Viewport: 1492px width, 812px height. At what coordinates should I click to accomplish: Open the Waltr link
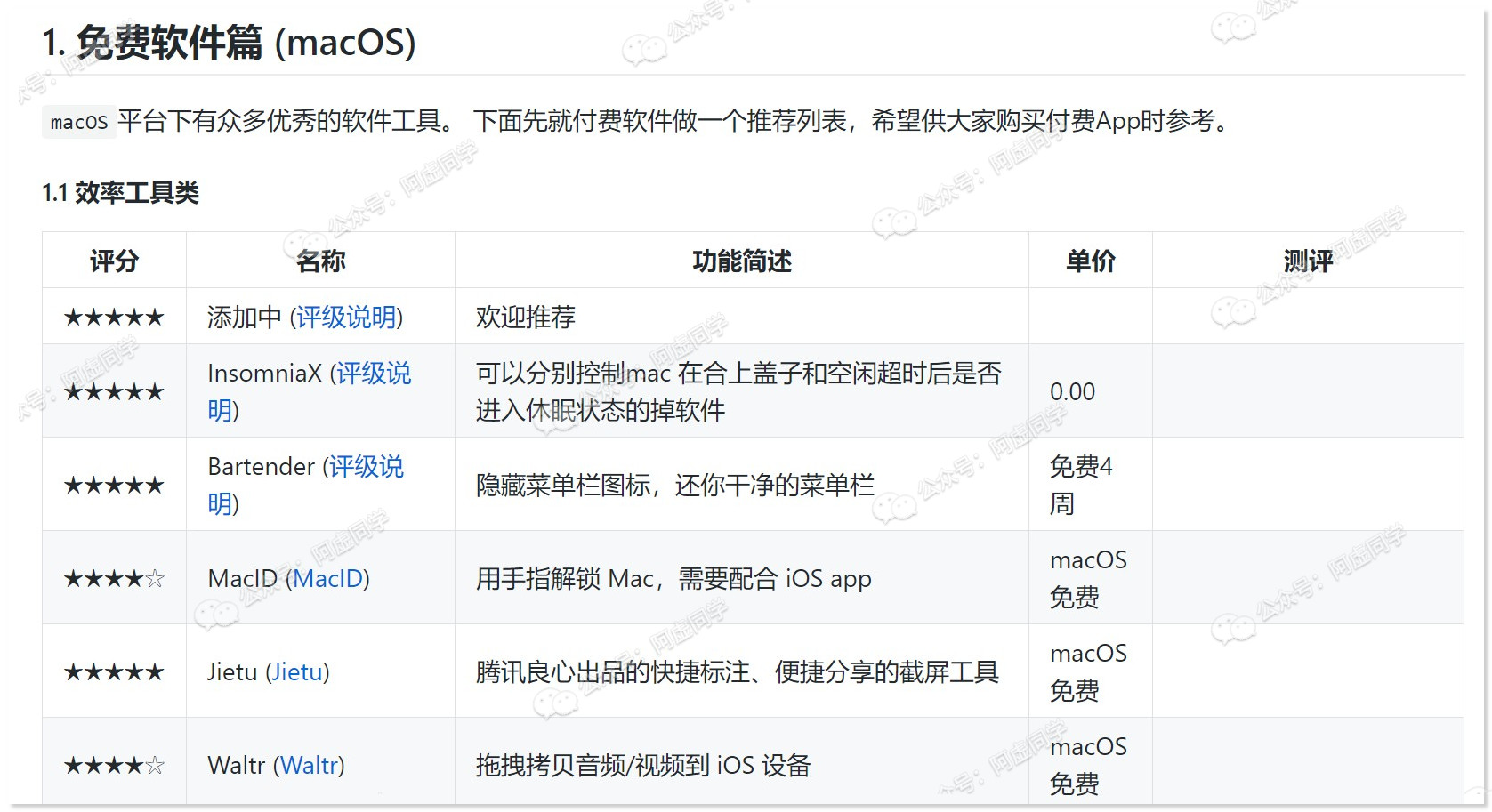pyautogui.click(x=309, y=766)
